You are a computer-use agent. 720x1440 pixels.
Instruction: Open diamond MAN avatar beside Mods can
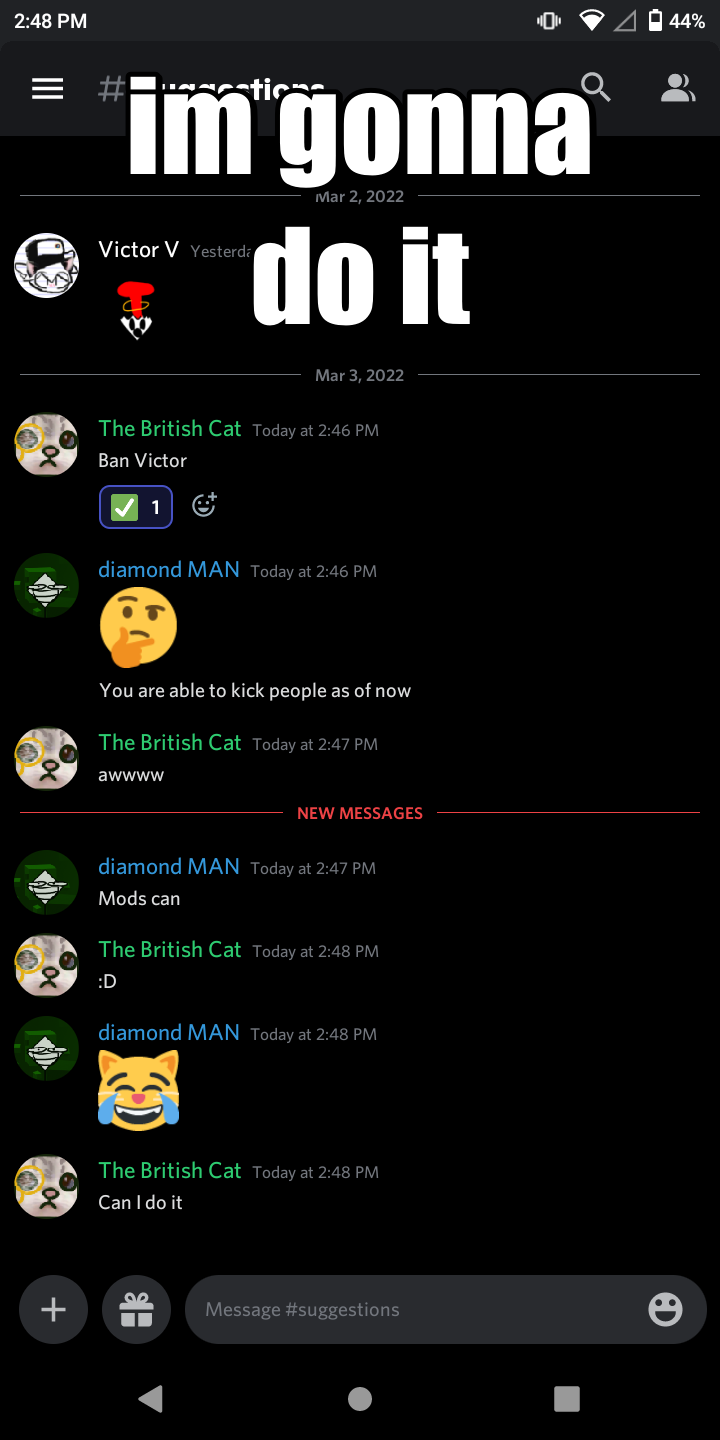click(46, 882)
